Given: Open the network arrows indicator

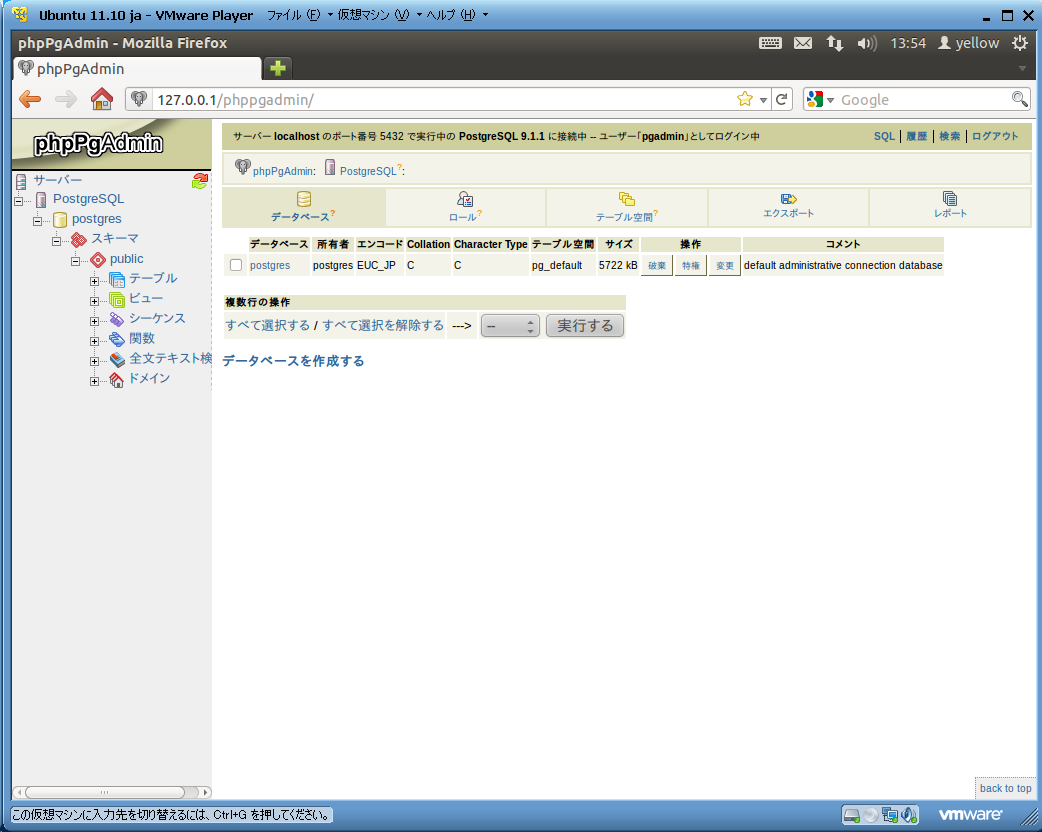Looking at the screenshot, I should coord(835,43).
